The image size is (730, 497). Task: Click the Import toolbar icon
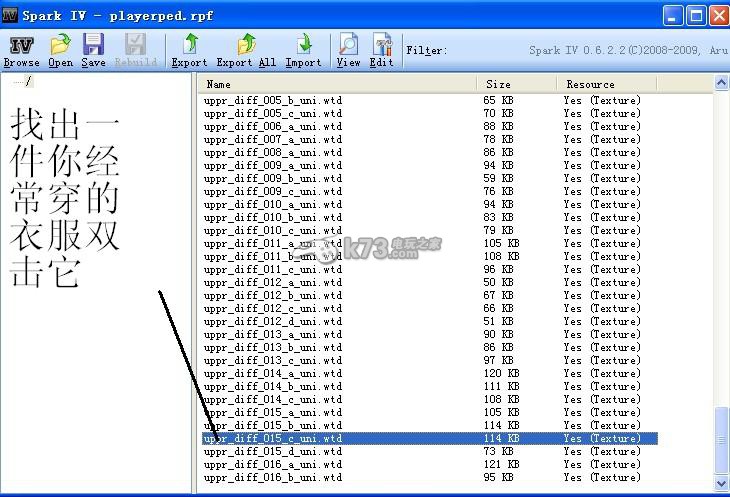click(x=303, y=49)
